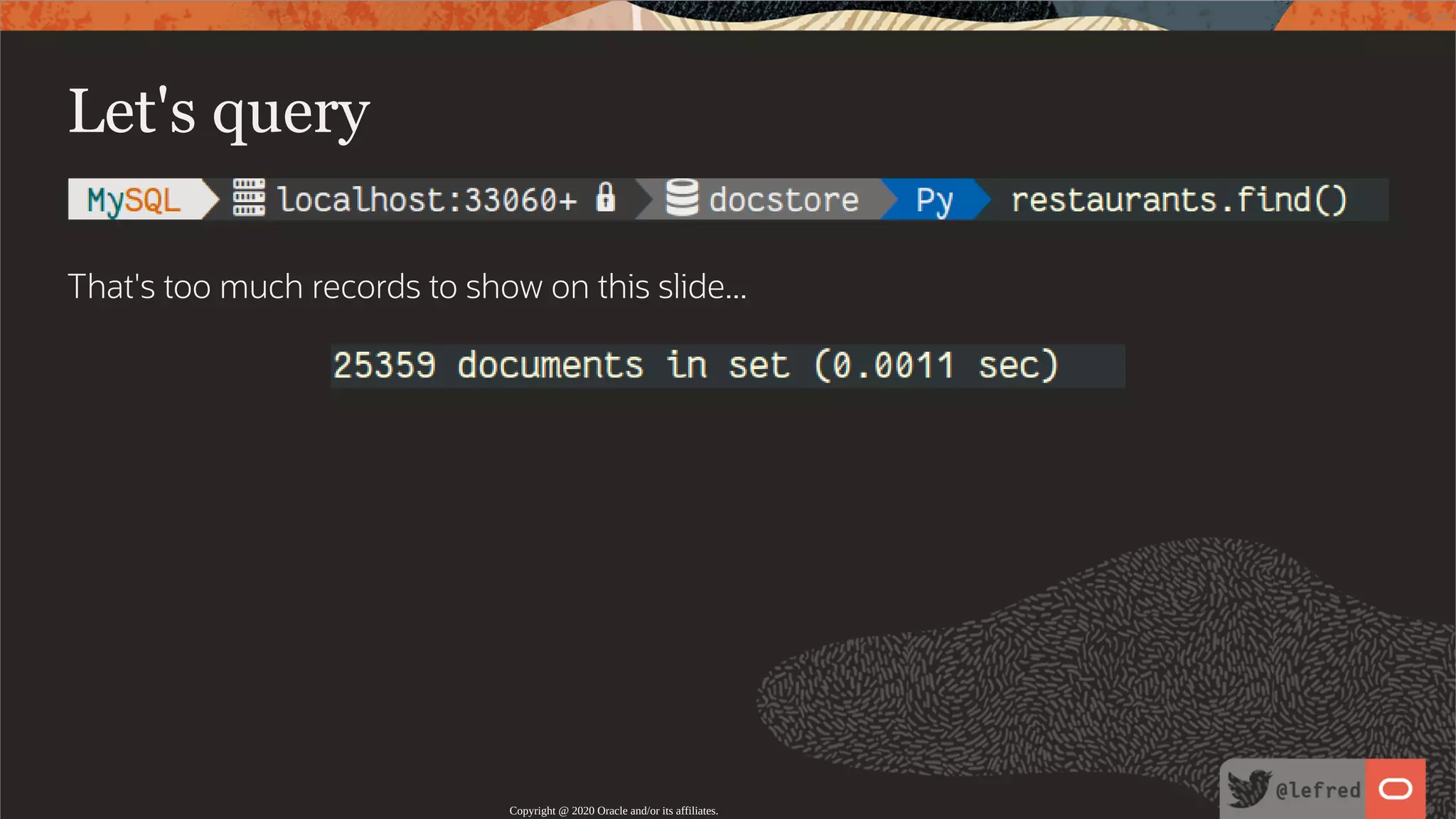Image resolution: width=1456 pixels, height=819 pixels.
Task: Click the "Let's query" slide title
Action: tap(219, 112)
